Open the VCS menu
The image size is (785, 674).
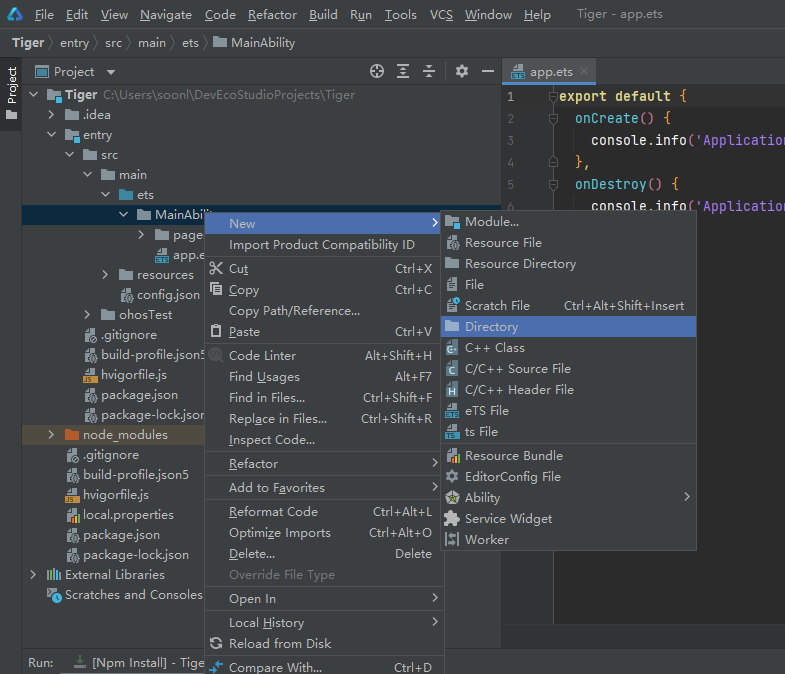click(441, 15)
